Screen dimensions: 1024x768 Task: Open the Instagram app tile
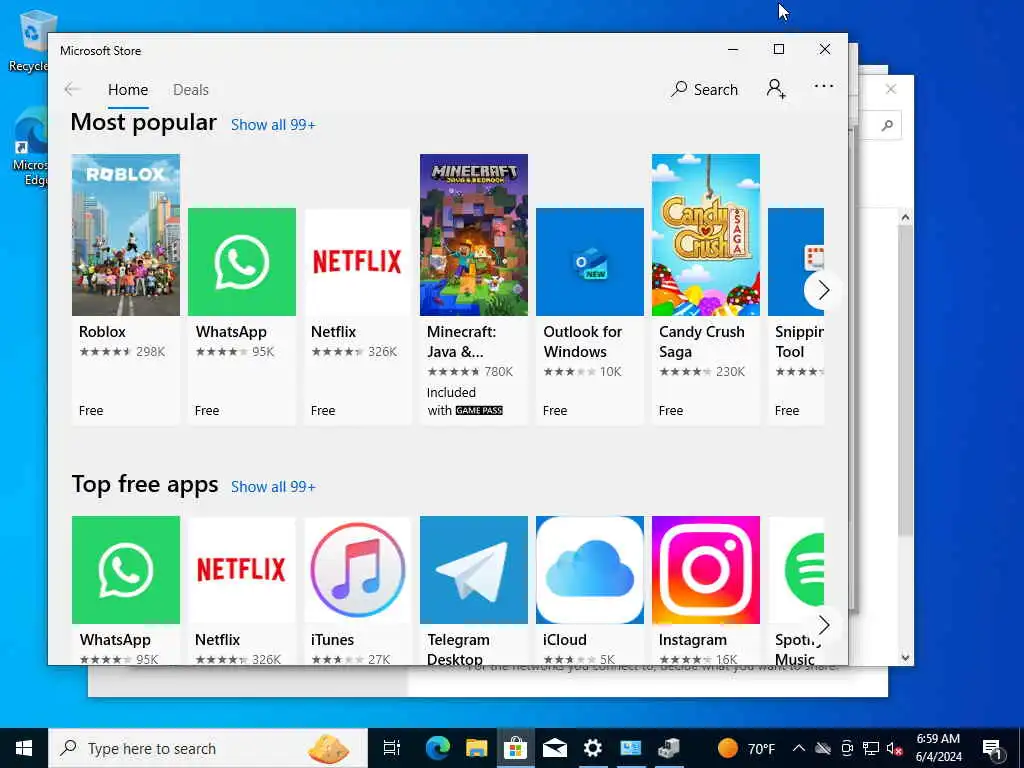click(x=705, y=590)
